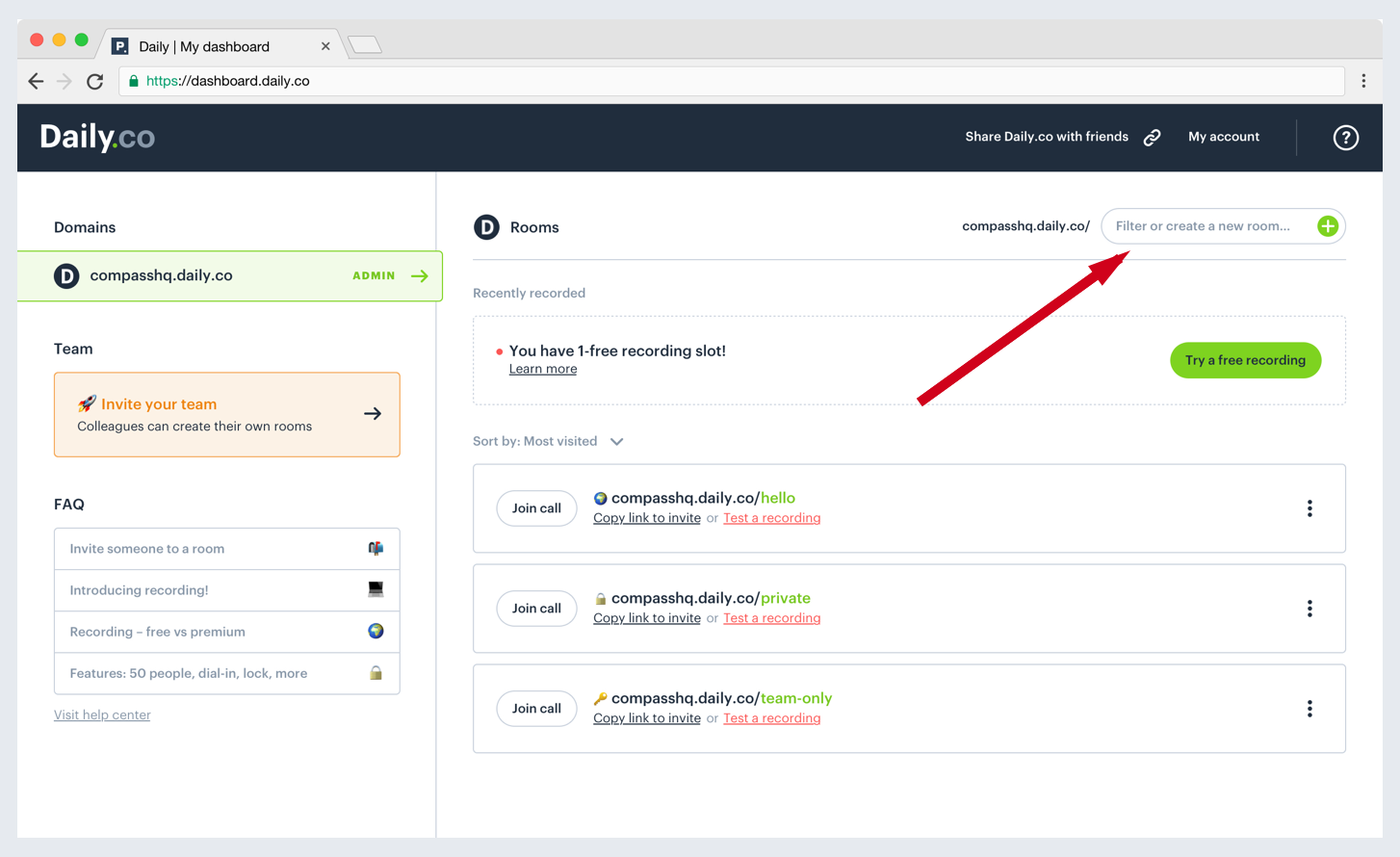Open FAQ Invite someone to a room
The width and height of the screenshot is (1400, 857).
[x=227, y=549]
